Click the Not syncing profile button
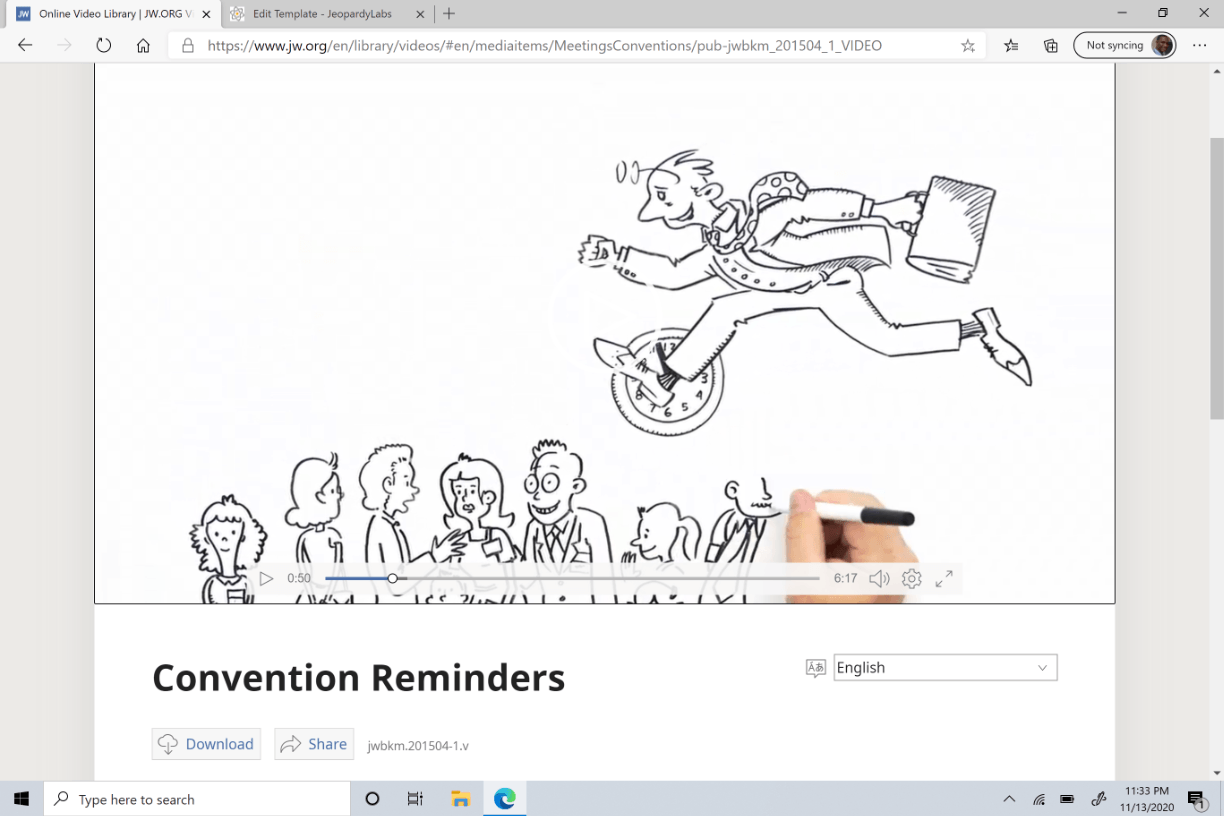 tap(1124, 45)
